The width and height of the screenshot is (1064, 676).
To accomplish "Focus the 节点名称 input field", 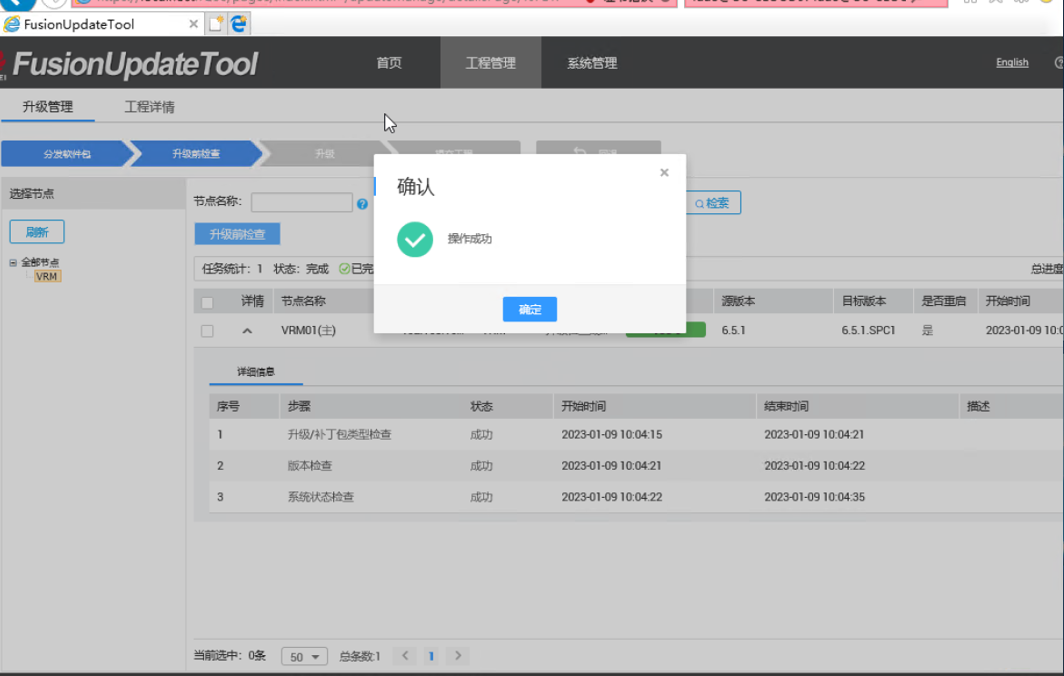I will point(301,202).
